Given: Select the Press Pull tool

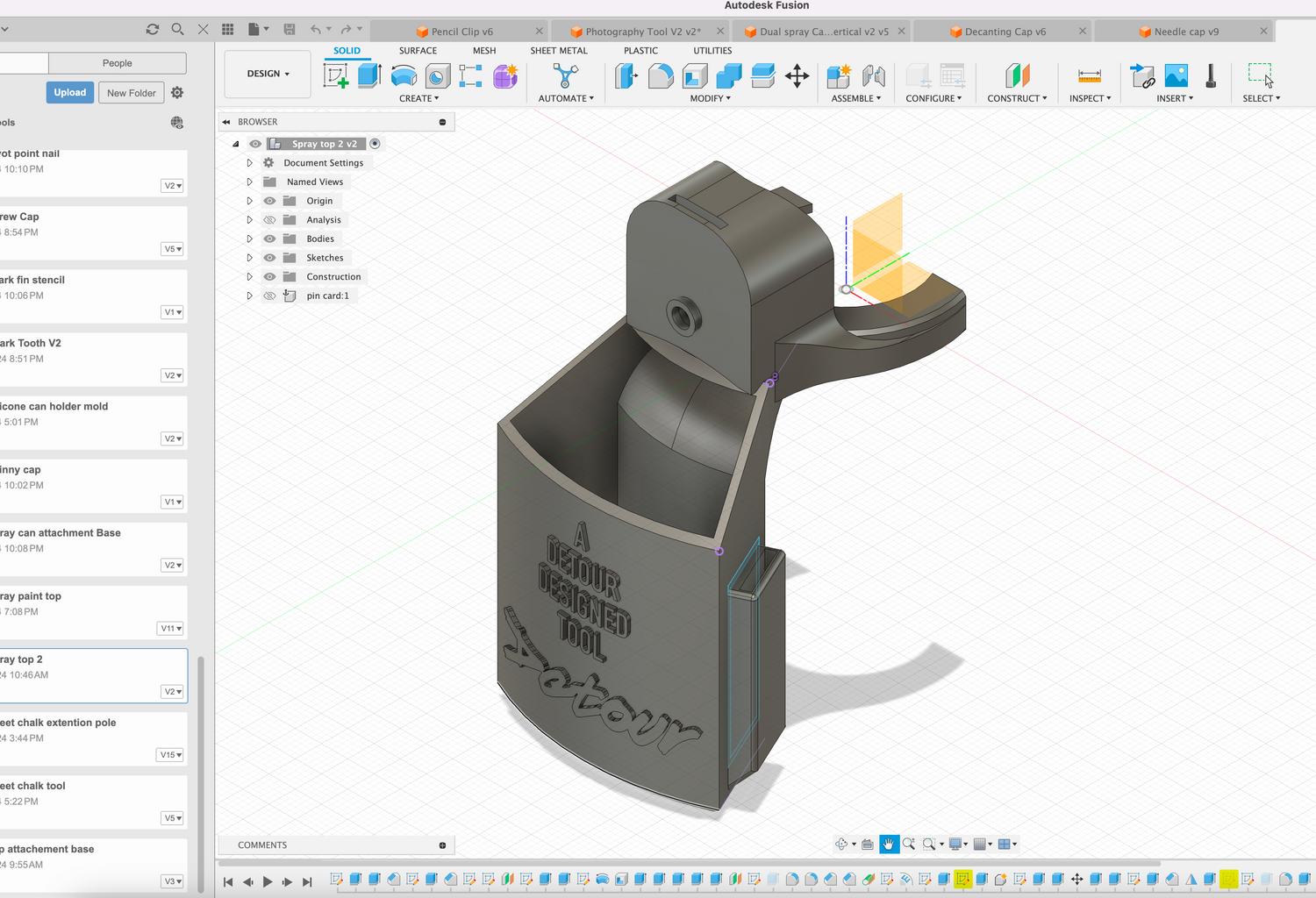Looking at the screenshot, I should click(x=626, y=76).
